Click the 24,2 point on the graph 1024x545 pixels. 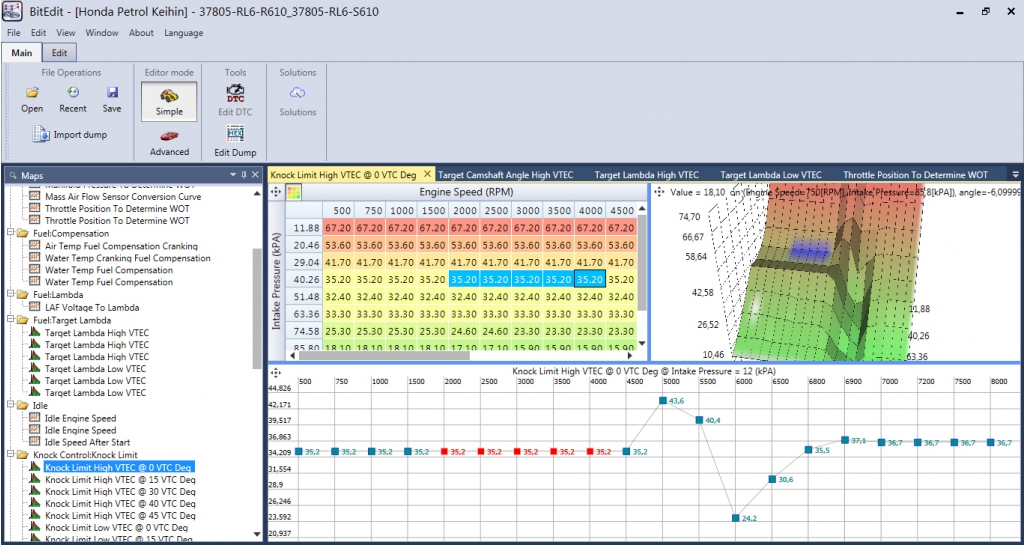click(x=735, y=518)
